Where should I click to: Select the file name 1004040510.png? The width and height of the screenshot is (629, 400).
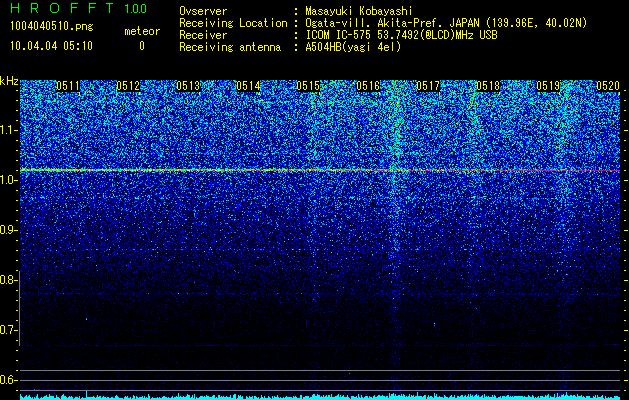pyautogui.click(x=52, y=26)
